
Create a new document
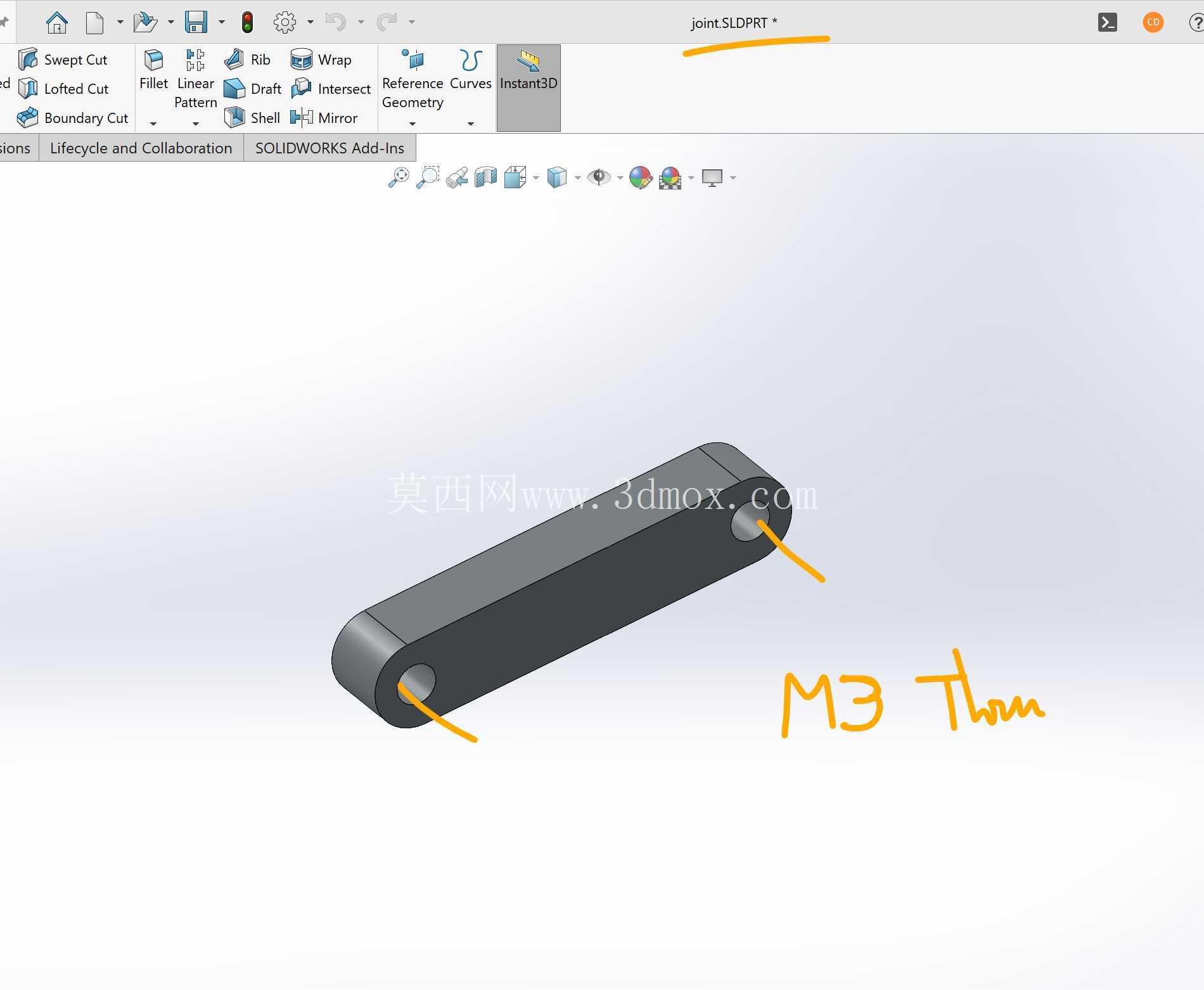[x=94, y=22]
